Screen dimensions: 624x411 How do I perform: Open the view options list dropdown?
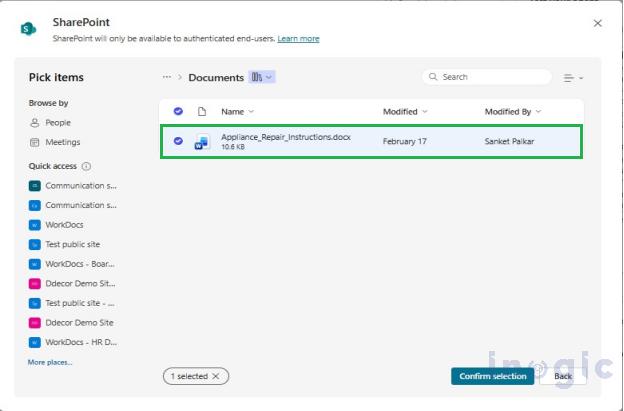click(x=573, y=78)
